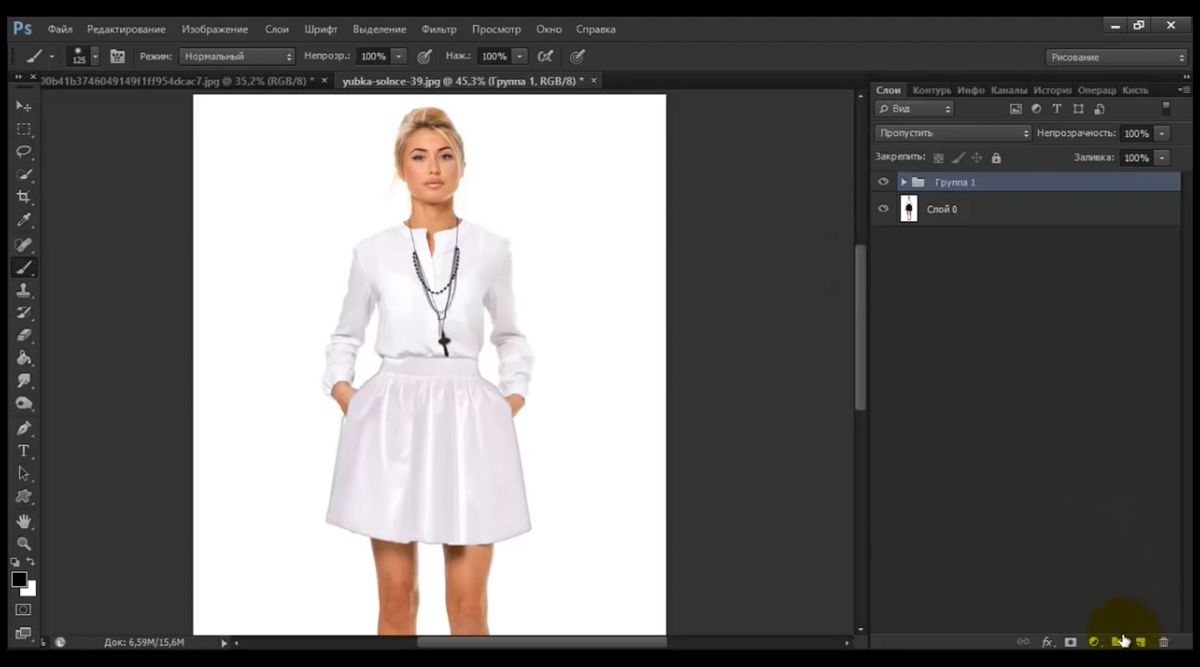The width and height of the screenshot is (1200, 667).
Task: Select the Path Selection arrow tool
Action: point(24,475)
